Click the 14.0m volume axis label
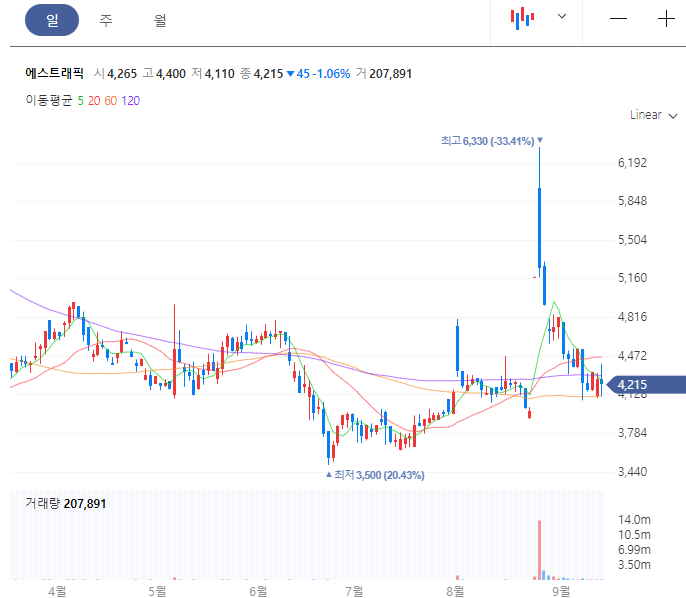The height and width of the screenshot is (598, 686). tap(634, 520)
